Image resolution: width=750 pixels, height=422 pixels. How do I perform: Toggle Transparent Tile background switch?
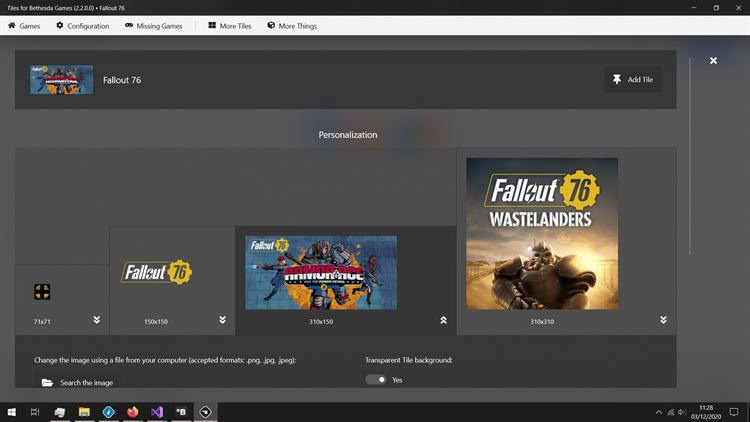[x=376, y=379]
